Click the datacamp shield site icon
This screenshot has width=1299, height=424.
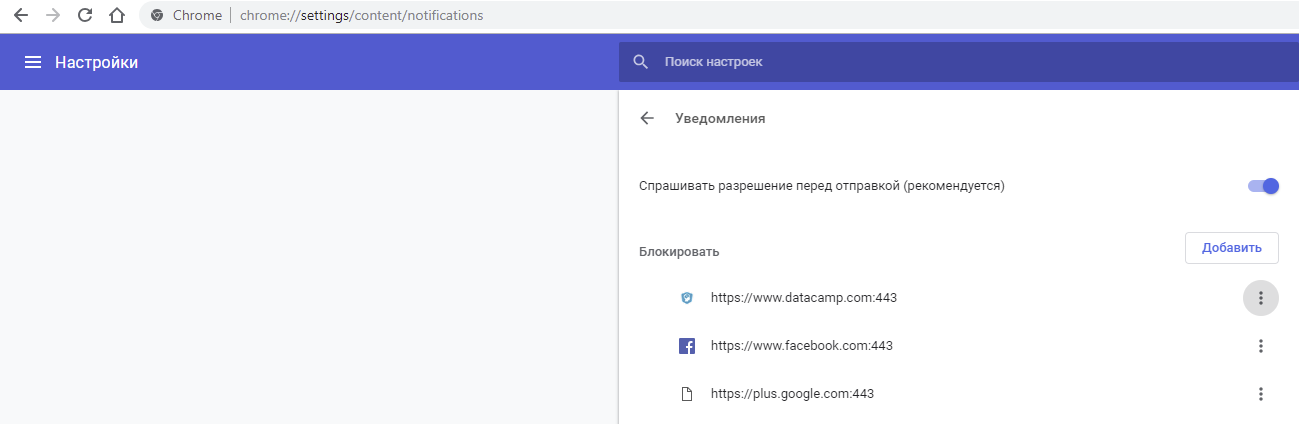click(686, 298)
